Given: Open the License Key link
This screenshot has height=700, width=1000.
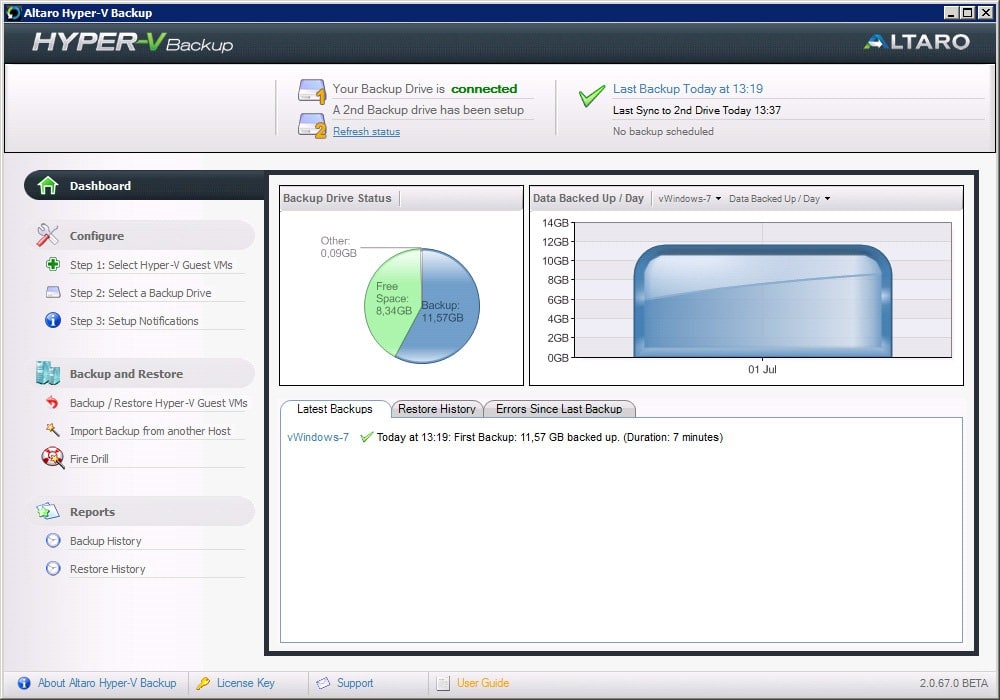Looking at the screenshot, I should click(x=246, y=683).
